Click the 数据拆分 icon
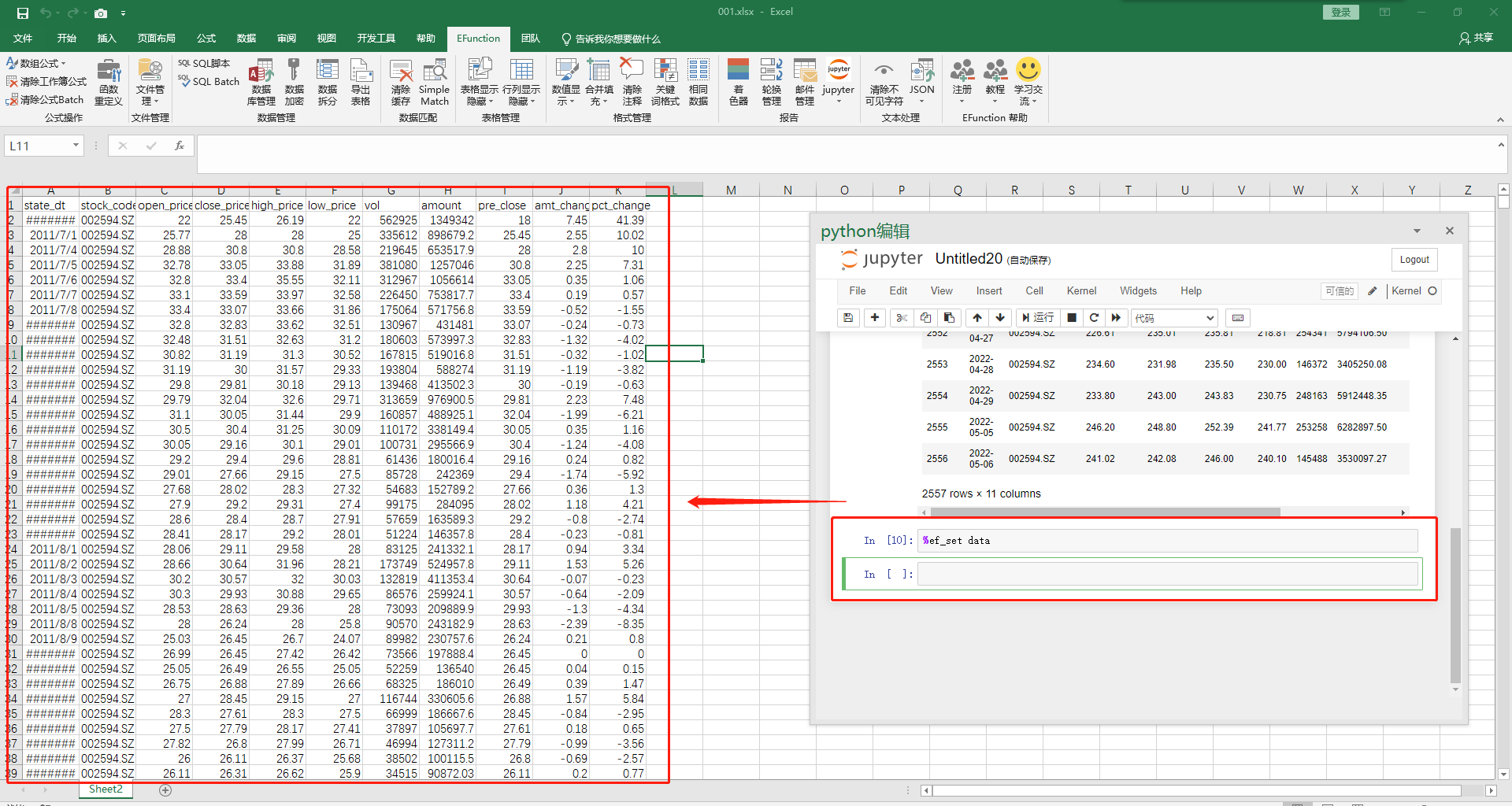Image resolution: width=1512 pixels, height=806 pixels. click(x=327, y=82)
